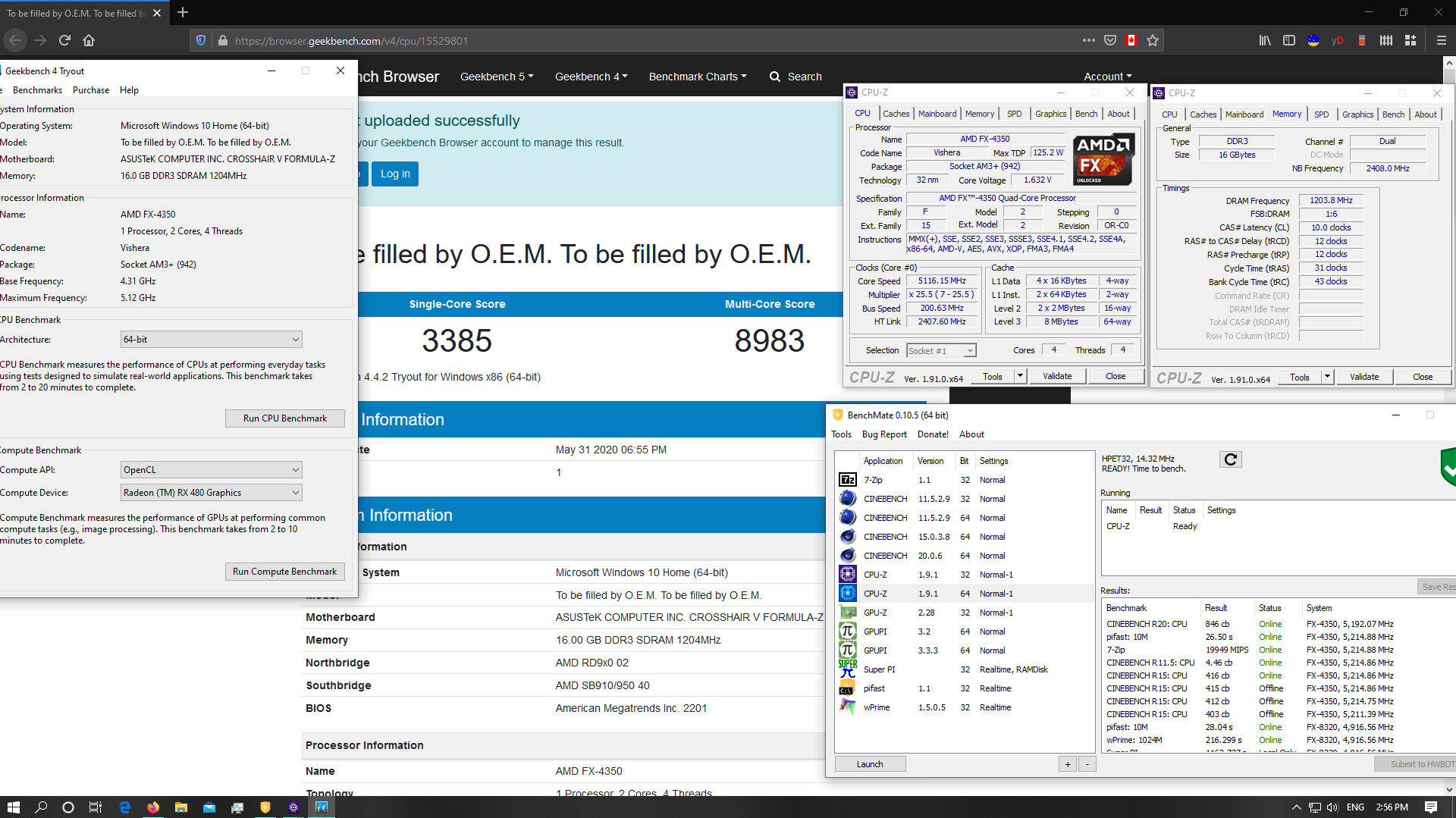Select GPU-Z icon in BenchMate list
This screenshot has height=818, width=1456.
pyautogui.click(x=848, y=613)
